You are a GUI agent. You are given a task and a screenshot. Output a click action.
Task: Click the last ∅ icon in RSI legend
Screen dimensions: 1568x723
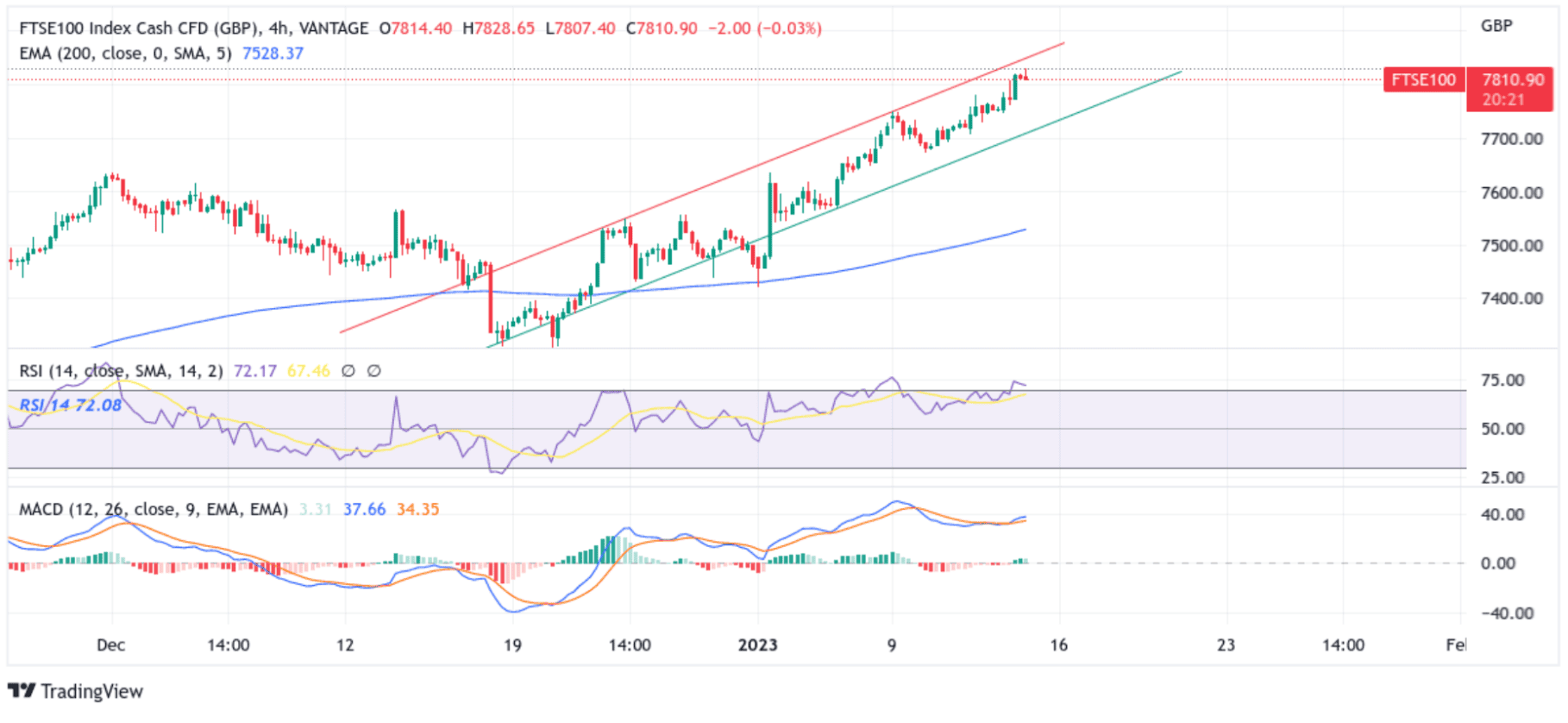pos(374,371)
